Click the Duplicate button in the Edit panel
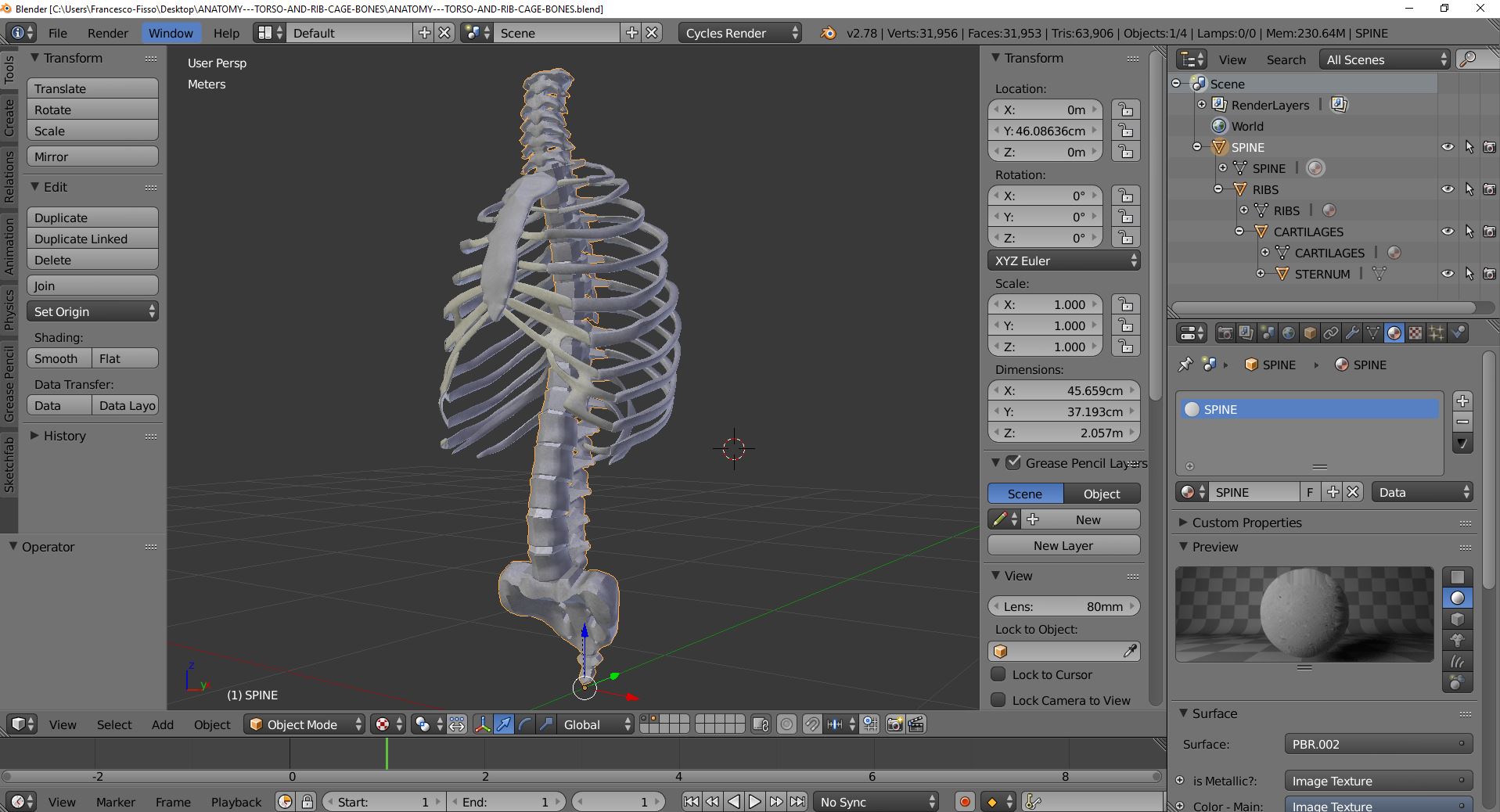Viewport: 1500px width, 812px height. click(x=92, y=217)
